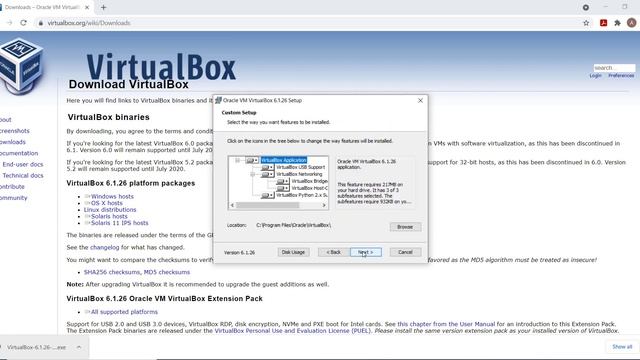This screenshot has height=360, width=640.
Task: Open the Linux distributions link
Action: (x=110, y=209)
